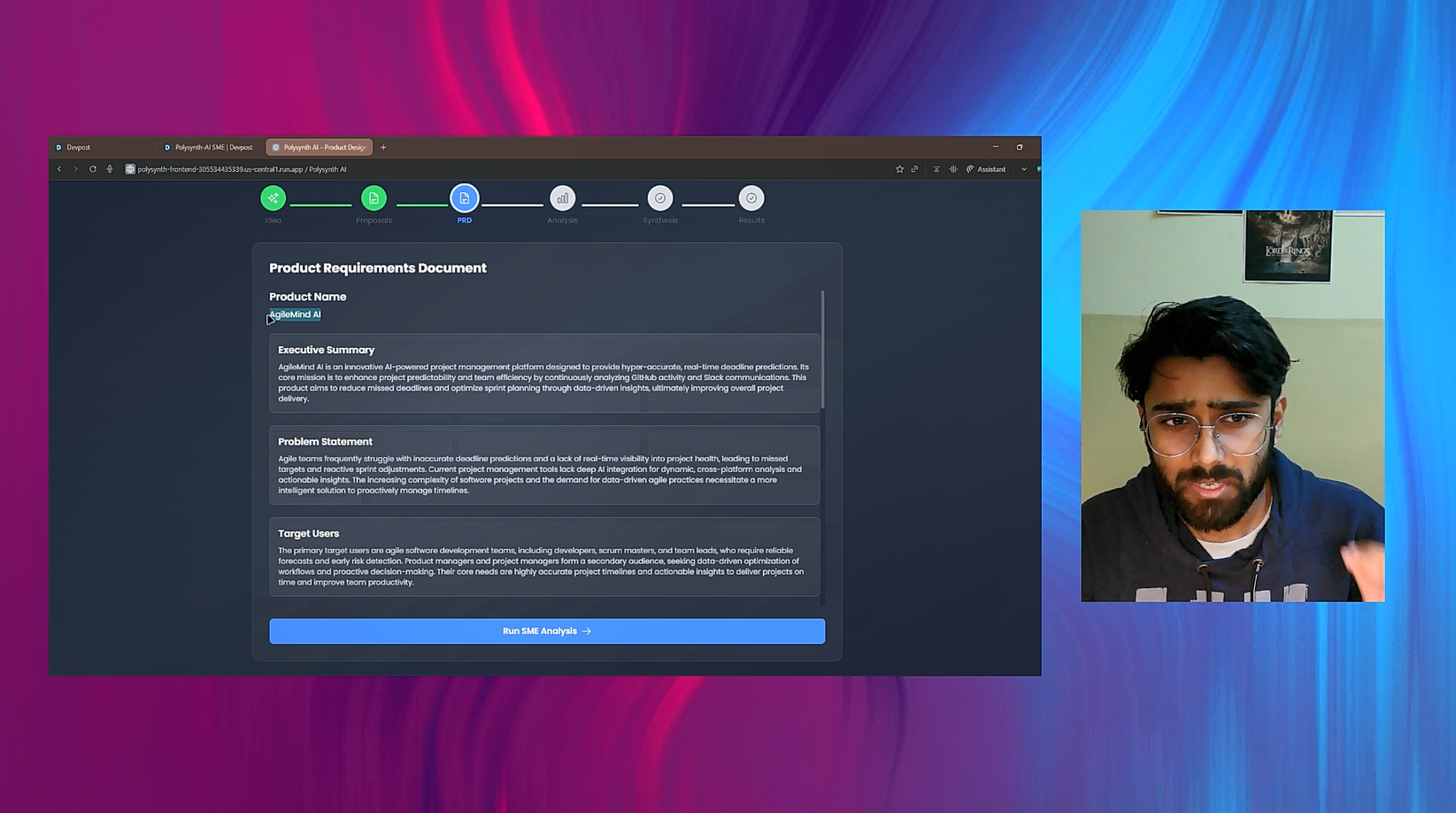Click the audio waveform icon in toolbar
This screenshot has height=813, width=1456.
point(953,169)
